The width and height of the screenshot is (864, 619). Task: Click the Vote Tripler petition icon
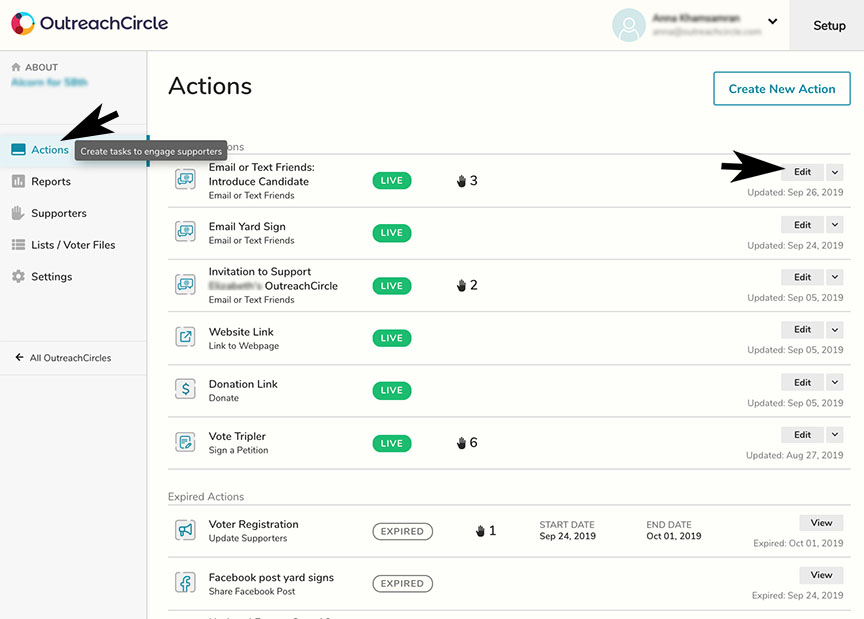pos(185,442)
